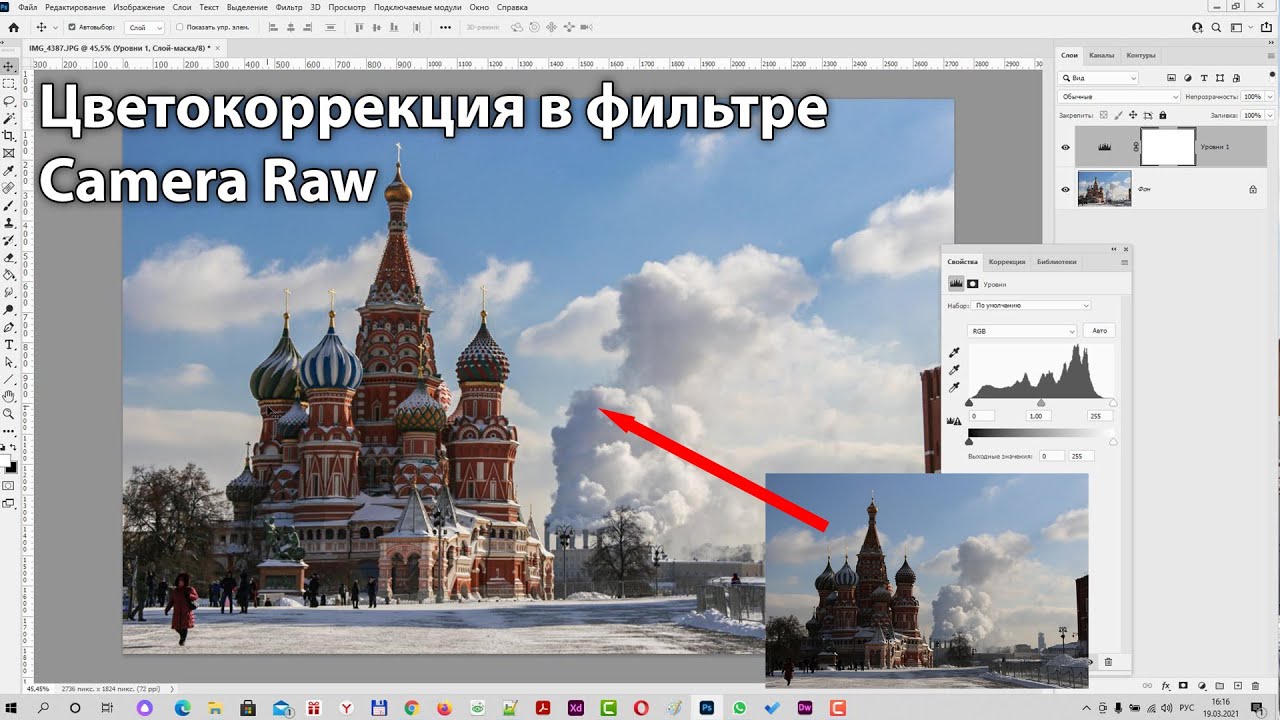Click the midtone gray input slider handle

1041,403
